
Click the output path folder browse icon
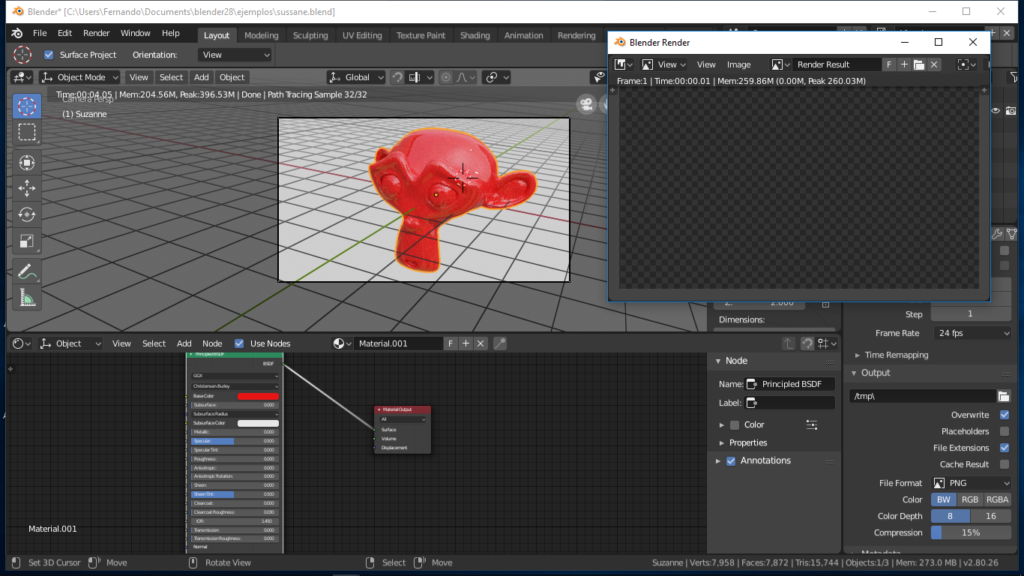pyautogui.click(x=1003, y=396)
